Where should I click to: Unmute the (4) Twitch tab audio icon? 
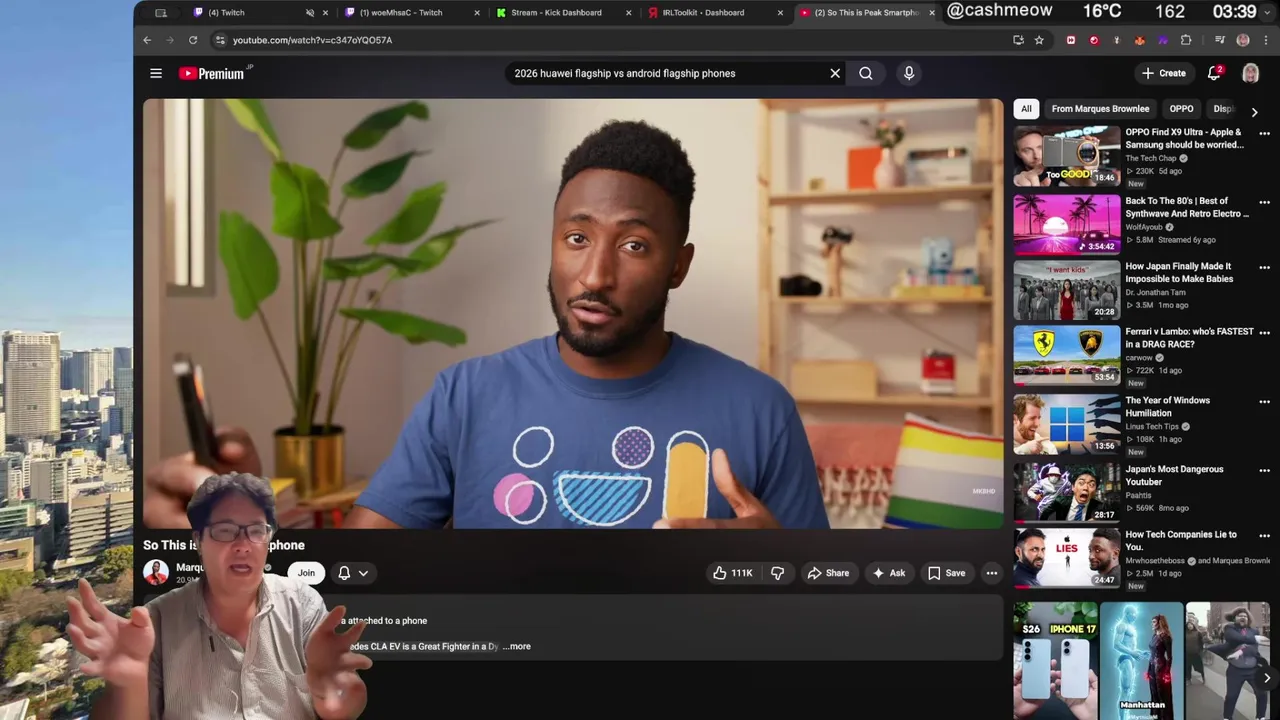(x=310, y=13)
